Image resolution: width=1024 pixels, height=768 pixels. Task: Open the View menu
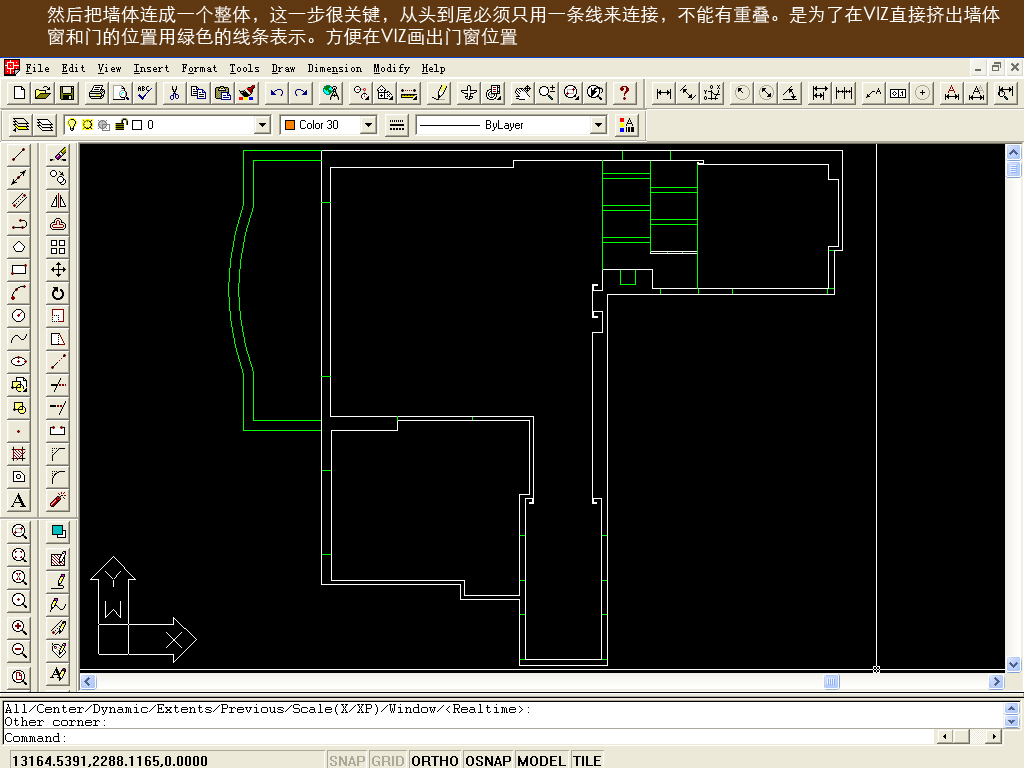[109, 69]
